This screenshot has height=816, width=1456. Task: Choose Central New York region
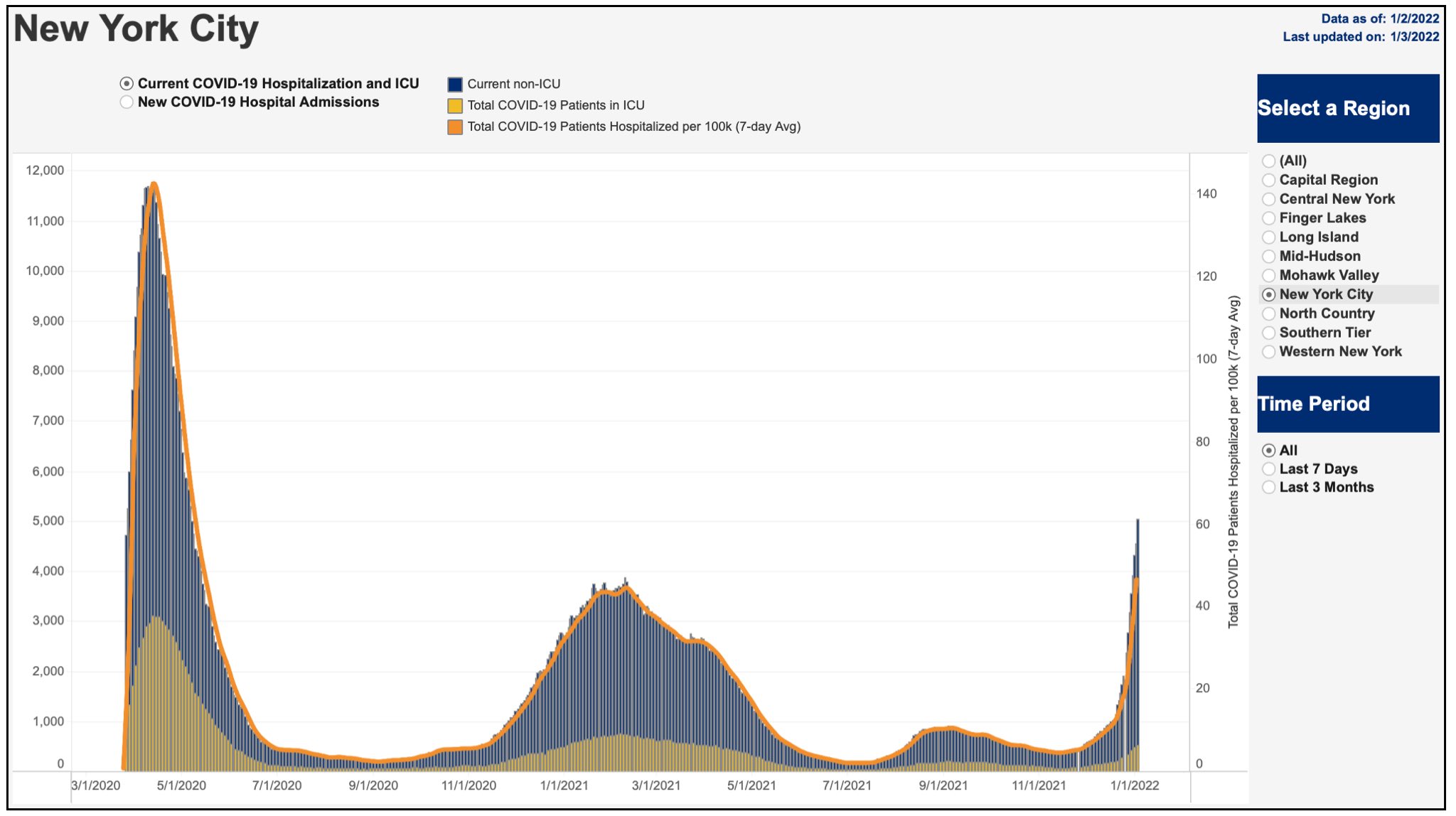click(x=1269, y=200)
